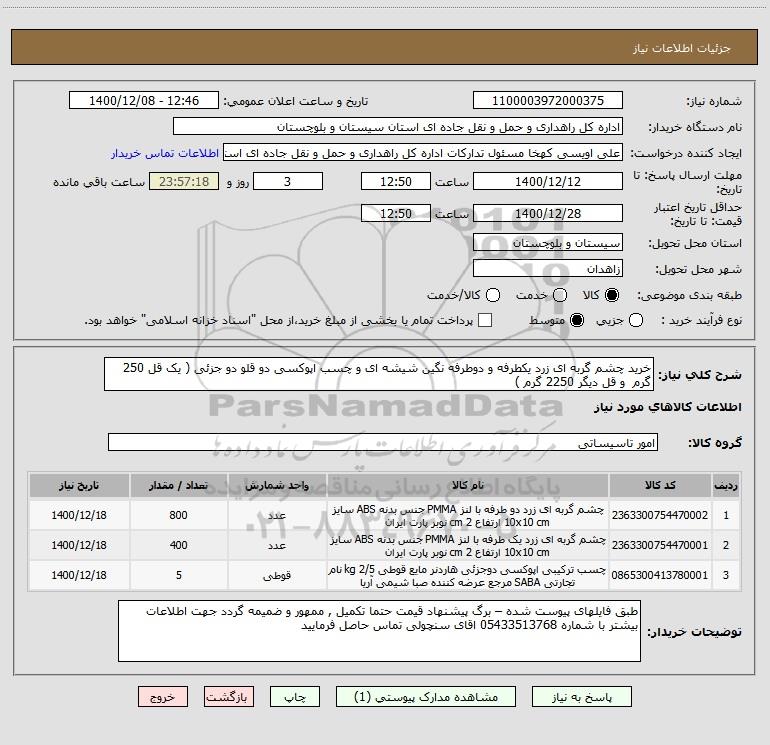Click the unit قوطی in row 3
Image resolution: width=770 pixels, height=745 pixels.
tap(277, 575)
